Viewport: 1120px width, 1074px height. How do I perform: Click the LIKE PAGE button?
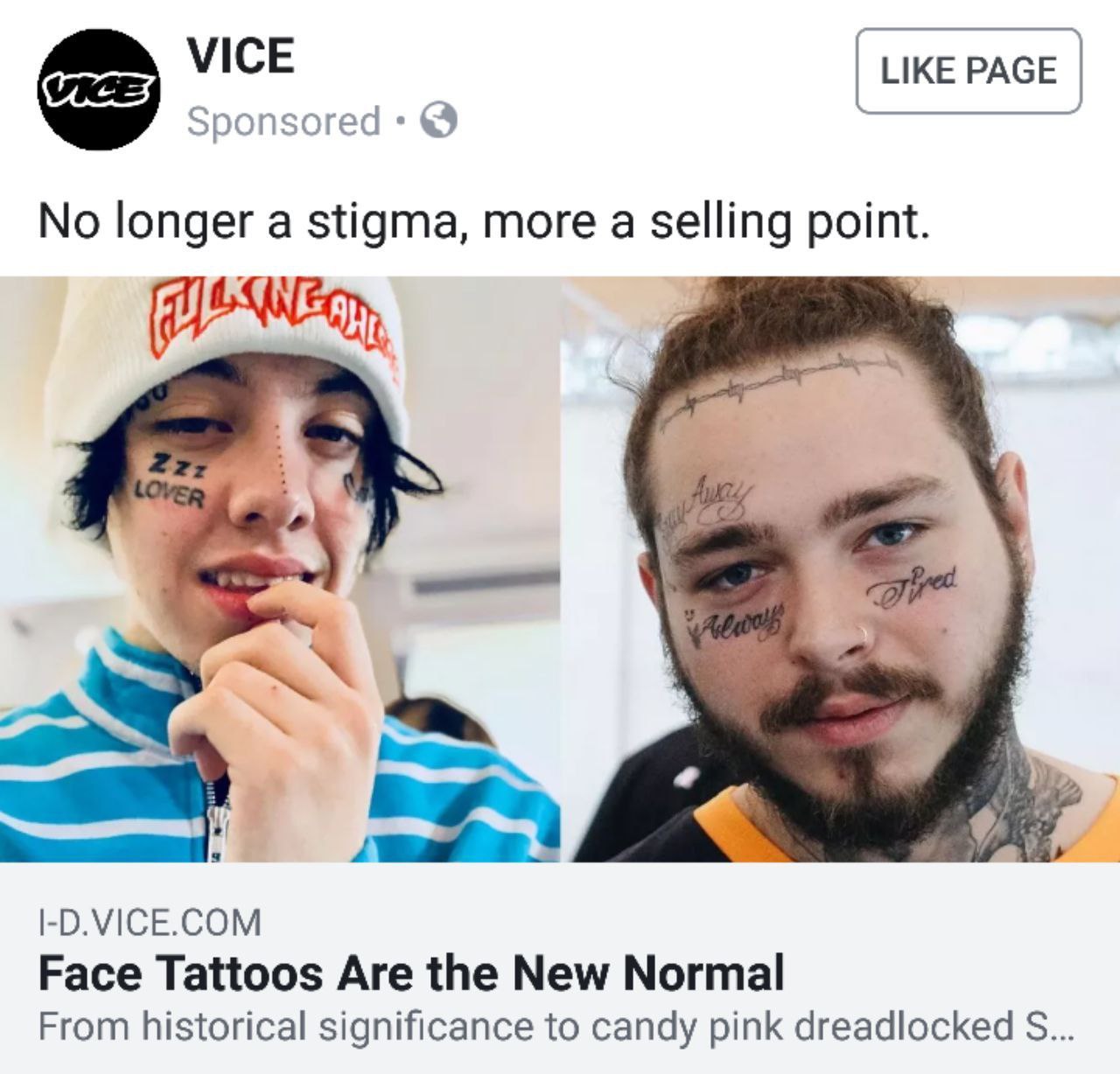[x=969, y=71]
